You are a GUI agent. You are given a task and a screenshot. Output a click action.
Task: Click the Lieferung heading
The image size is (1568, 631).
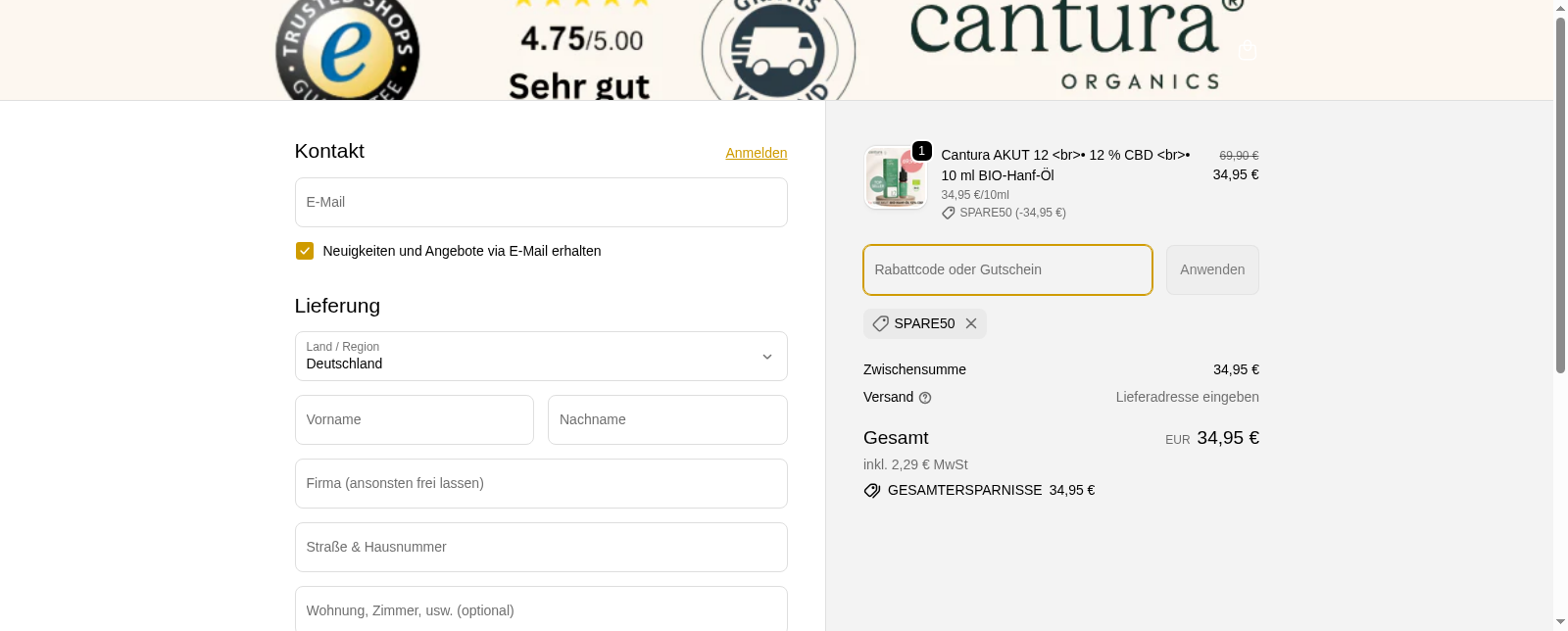pos(337,306)
